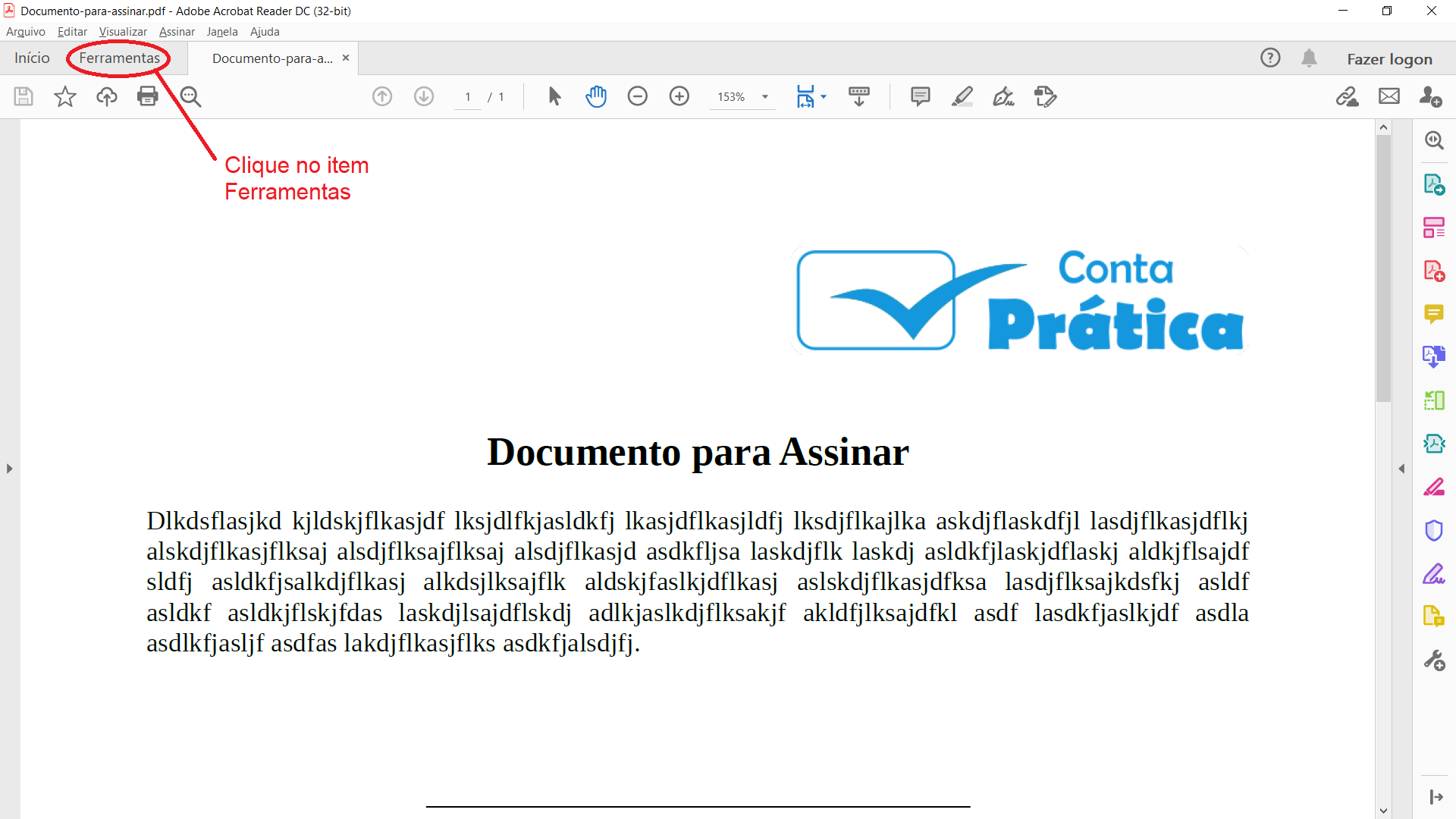Expand fit page options dropdown arrow

824,96
